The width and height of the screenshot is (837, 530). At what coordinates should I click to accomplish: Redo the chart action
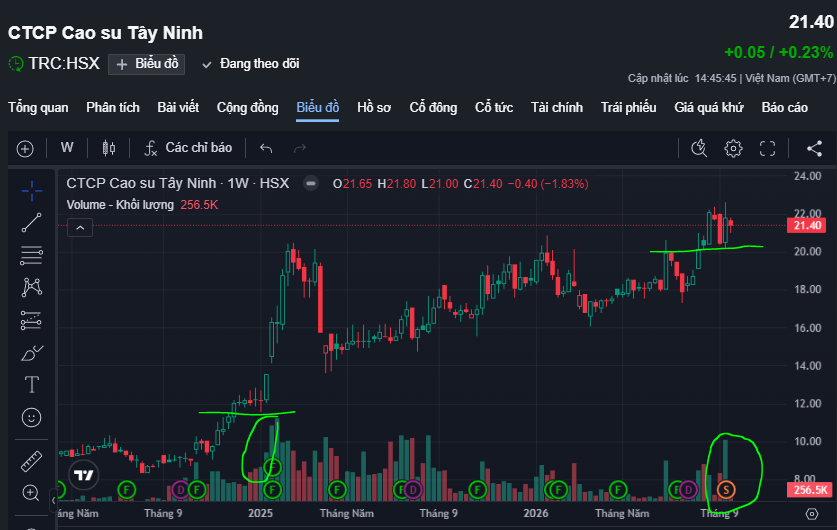(300, 148)
